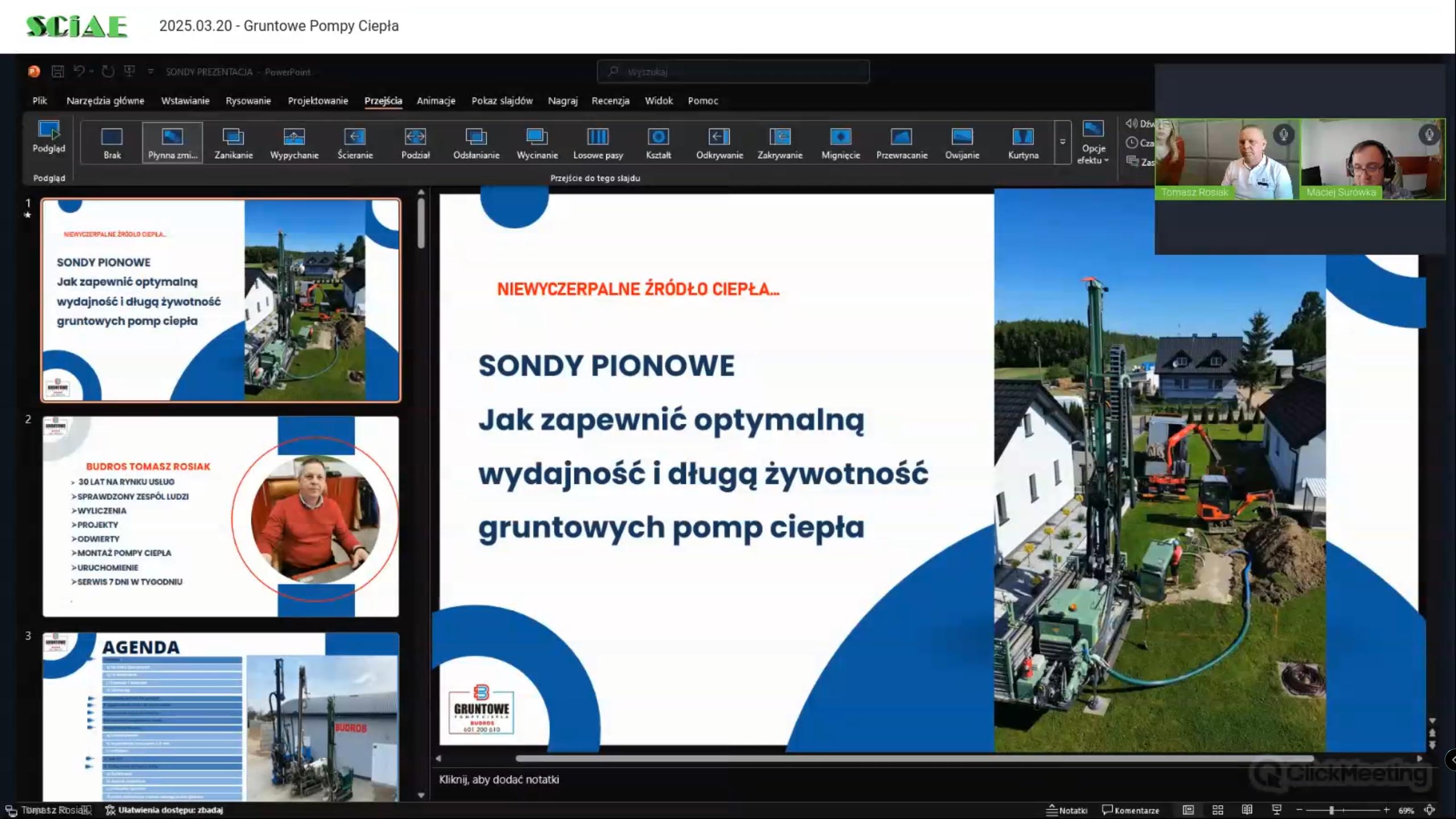The width and height of the screenshot is (1456, 819).
Task: Open the Plik menu
Action: click(40, 101)
